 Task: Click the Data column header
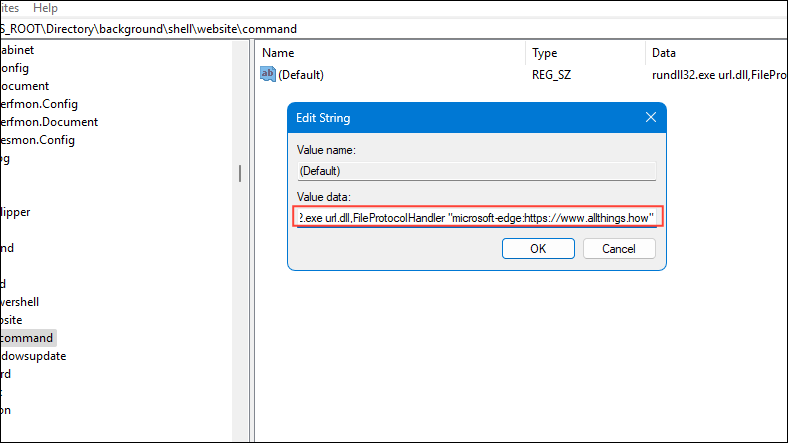pyautogui.click(x=663, y=53)
